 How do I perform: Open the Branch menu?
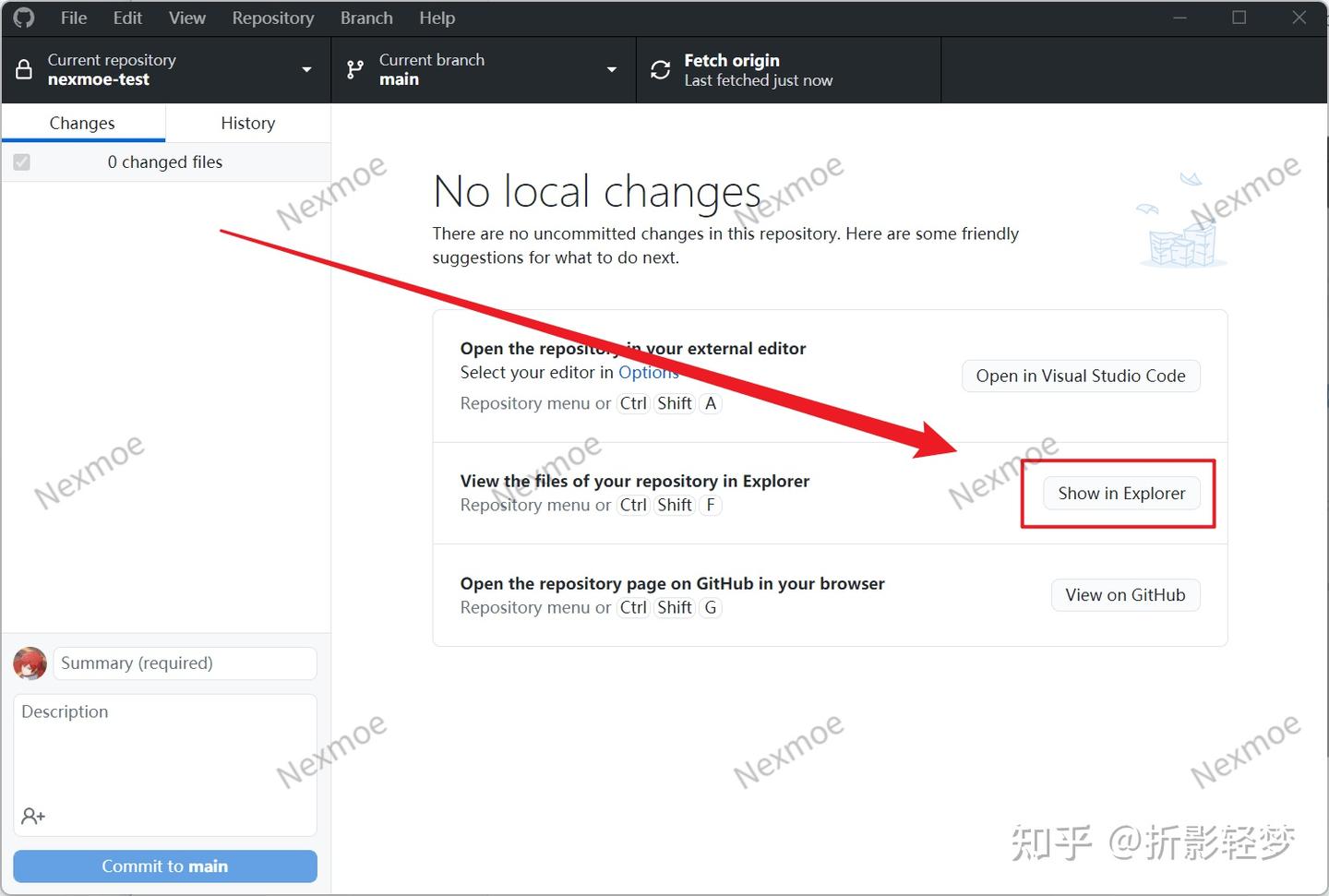tap(365, 18)
